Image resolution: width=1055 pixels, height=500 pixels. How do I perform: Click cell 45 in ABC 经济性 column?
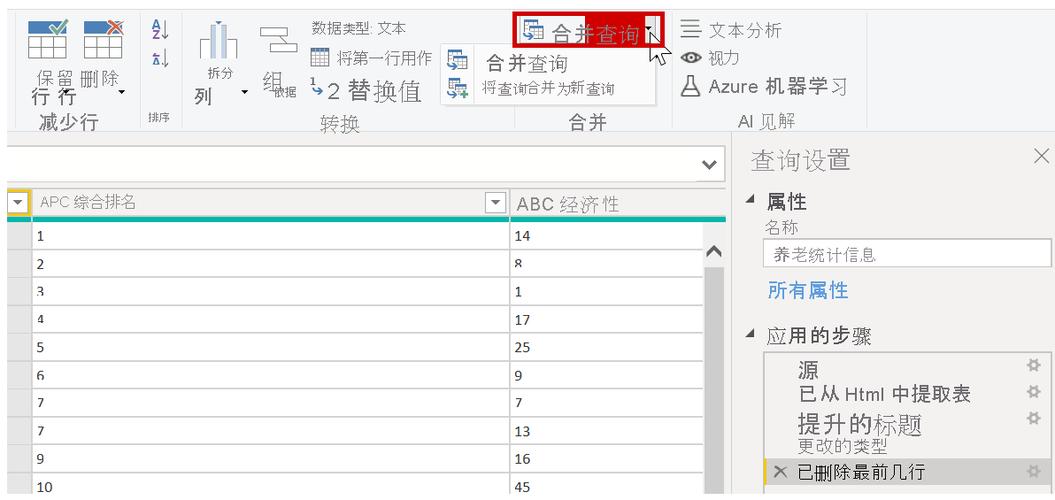pos(606,487)
